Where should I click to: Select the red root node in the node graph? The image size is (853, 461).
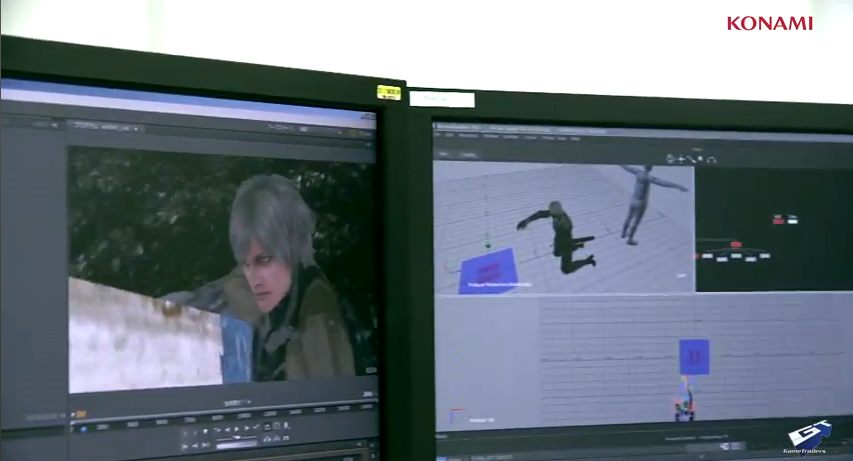pos(735,244)
